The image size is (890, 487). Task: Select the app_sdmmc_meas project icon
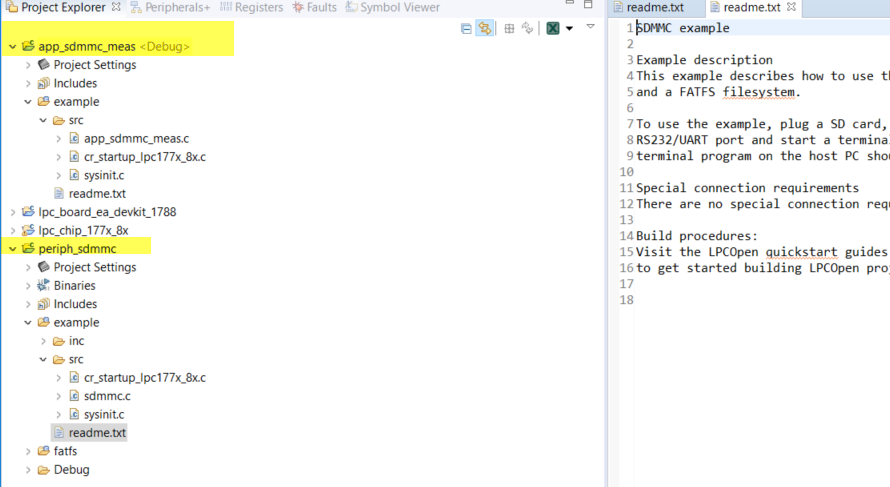28,46
